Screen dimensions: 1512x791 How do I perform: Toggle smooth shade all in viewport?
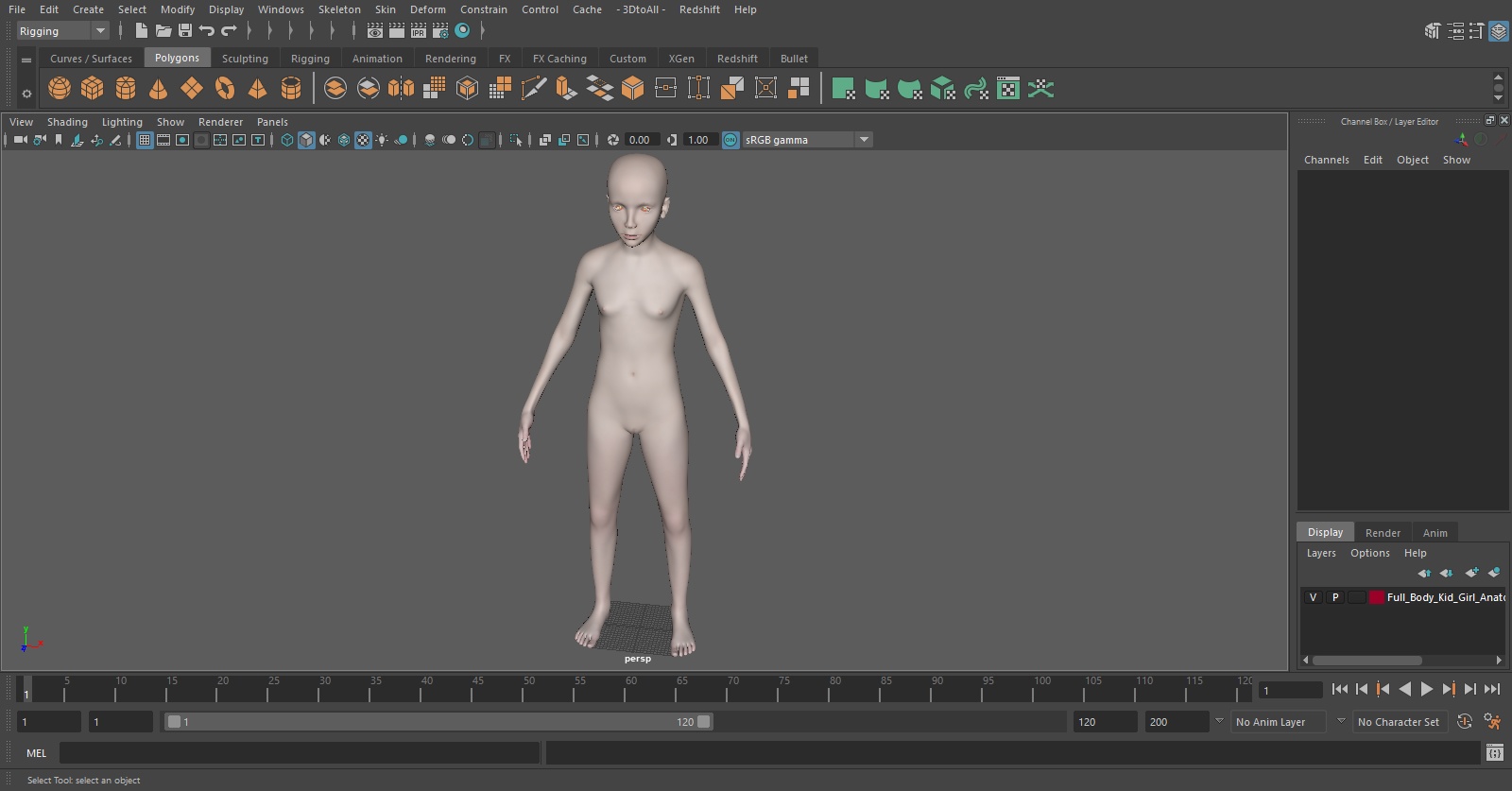(306, 140)
